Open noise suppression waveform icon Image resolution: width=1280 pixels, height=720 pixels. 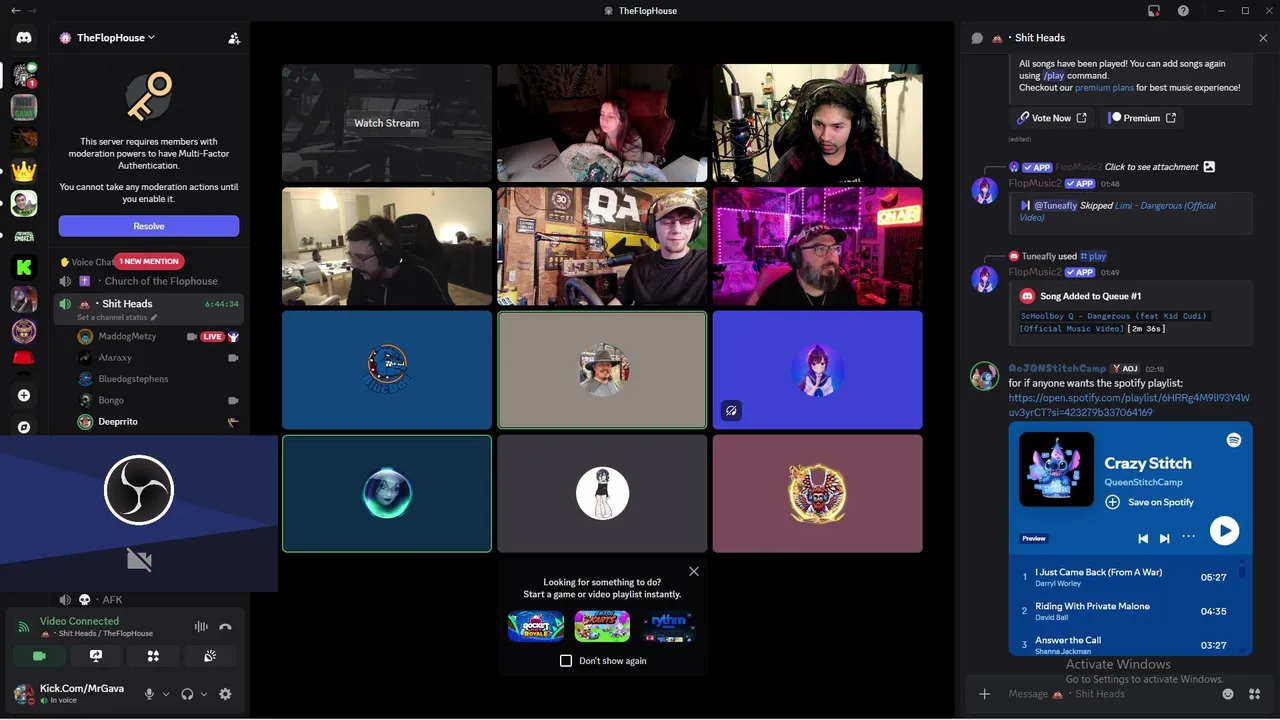coord(201,627)
